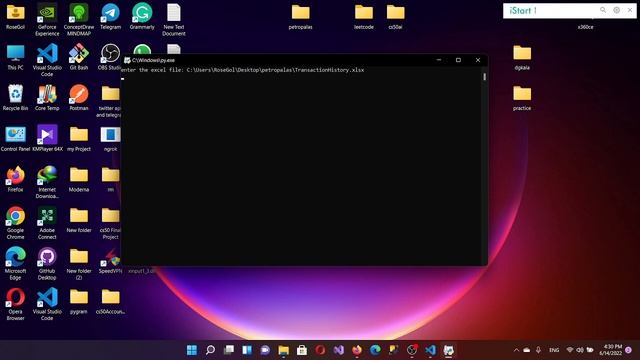Select Visual Studio Code shortcut beside This PC
This screenshot has height=360, width=640.
[47, 60]
